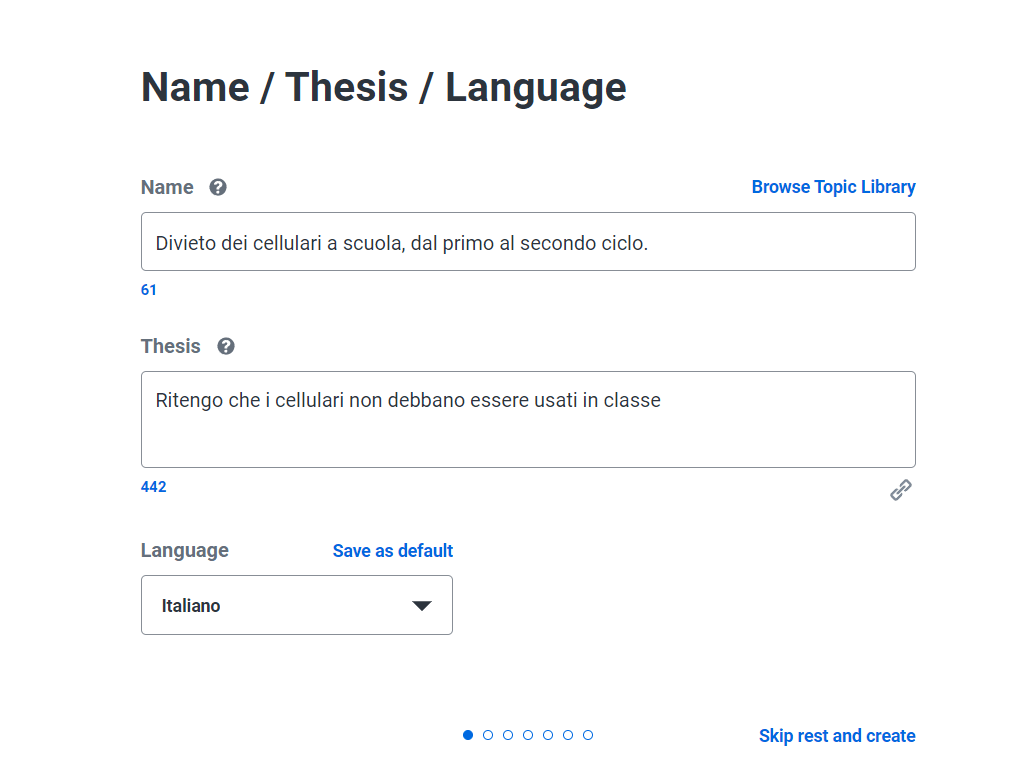Focus the Name field with Divieto dei cellulari
1020x776 pixels.
528,242
